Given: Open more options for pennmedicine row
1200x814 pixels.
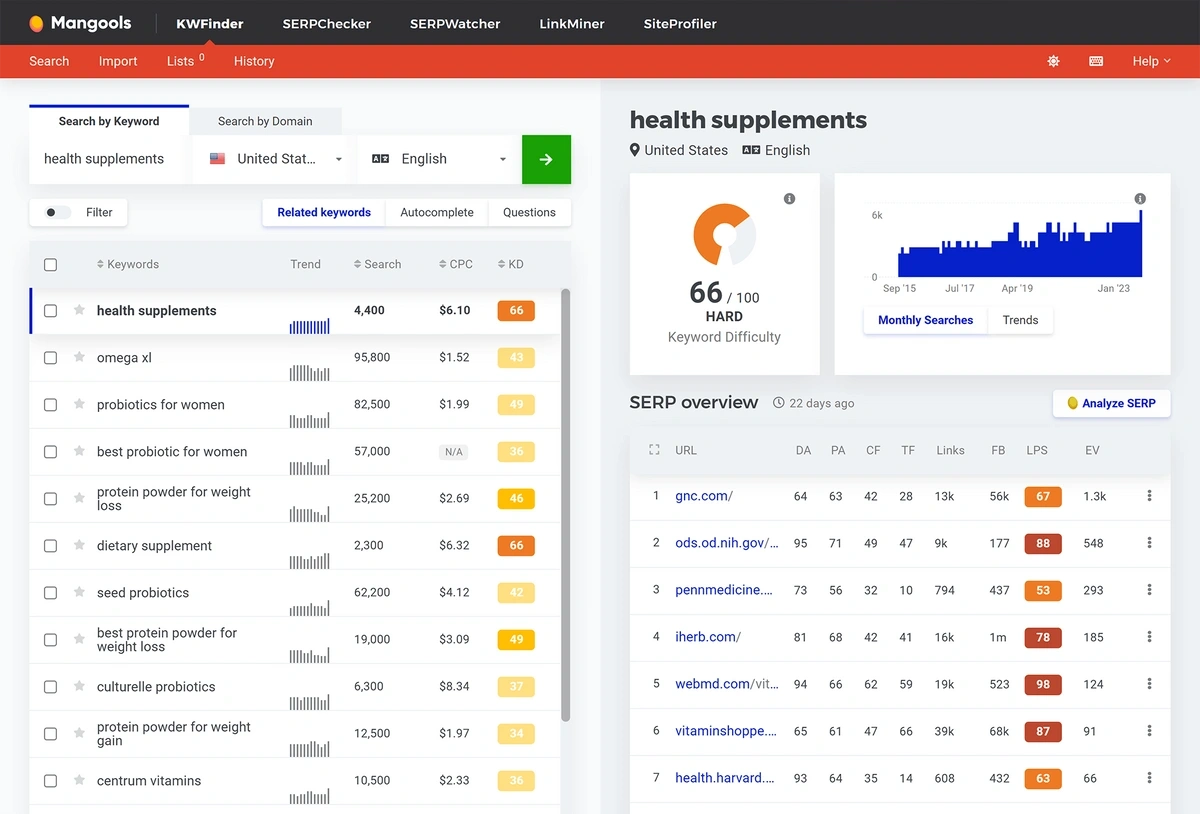Looking at the screenshot, I should pyautogui.click(x=1149, y=590).
